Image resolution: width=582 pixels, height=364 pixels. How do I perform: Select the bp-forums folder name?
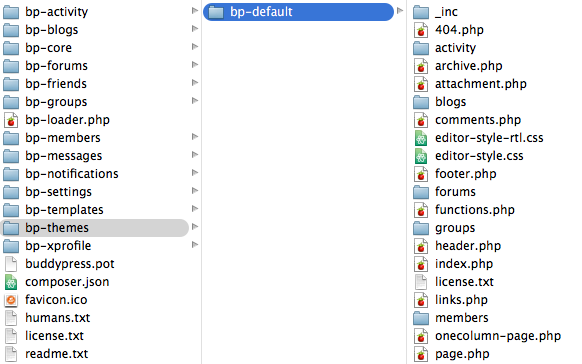(56, 66)
